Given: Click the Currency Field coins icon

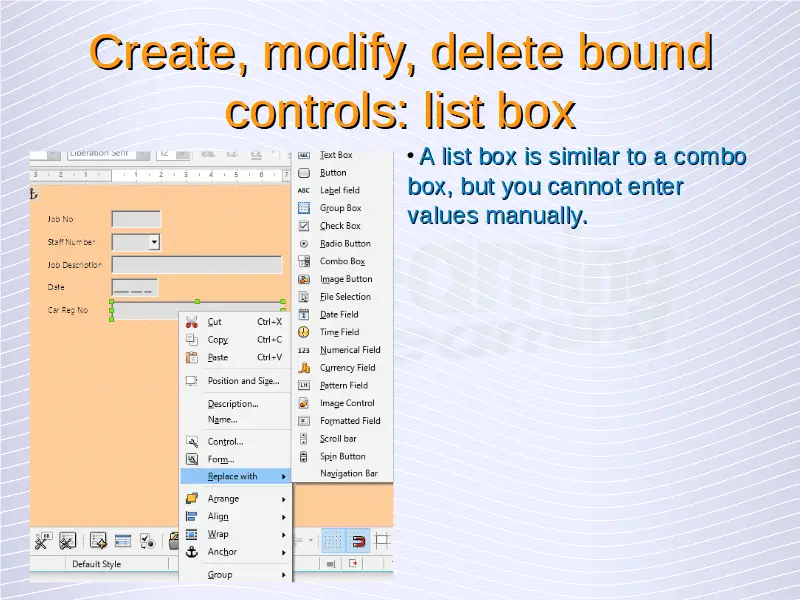Looking at the screenshot, I should [x=304, y=367].
